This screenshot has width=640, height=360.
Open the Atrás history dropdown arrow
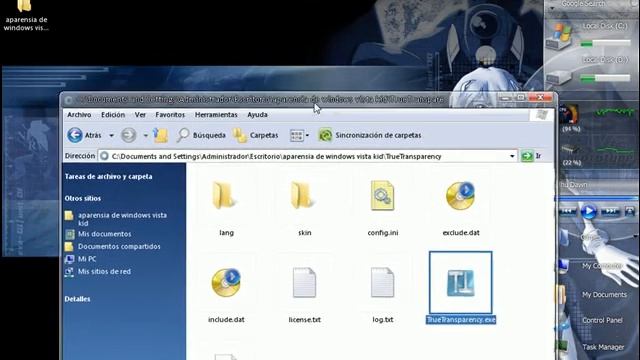(x=111, y=136)
